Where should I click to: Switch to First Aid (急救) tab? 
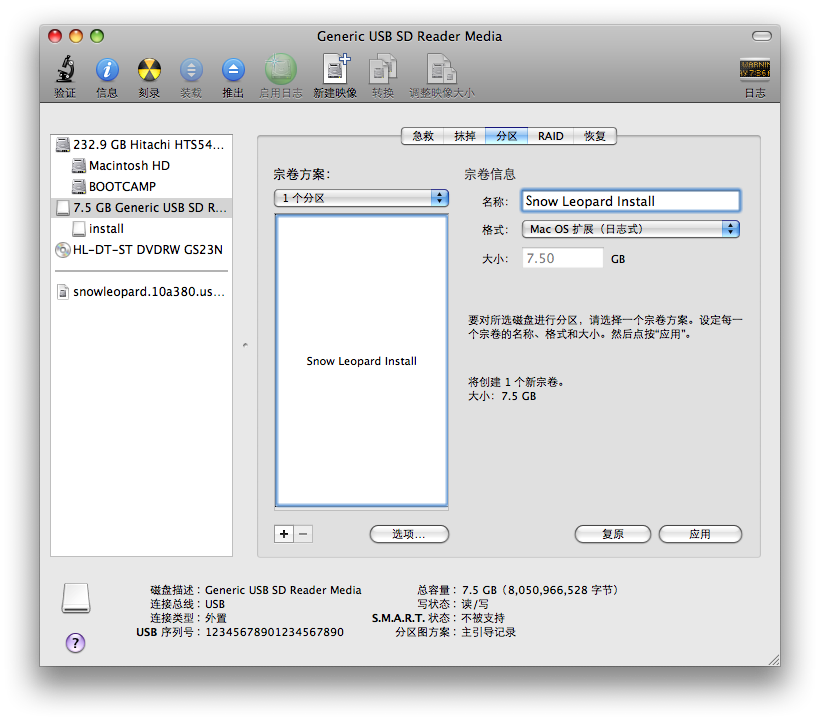[423, 136]
